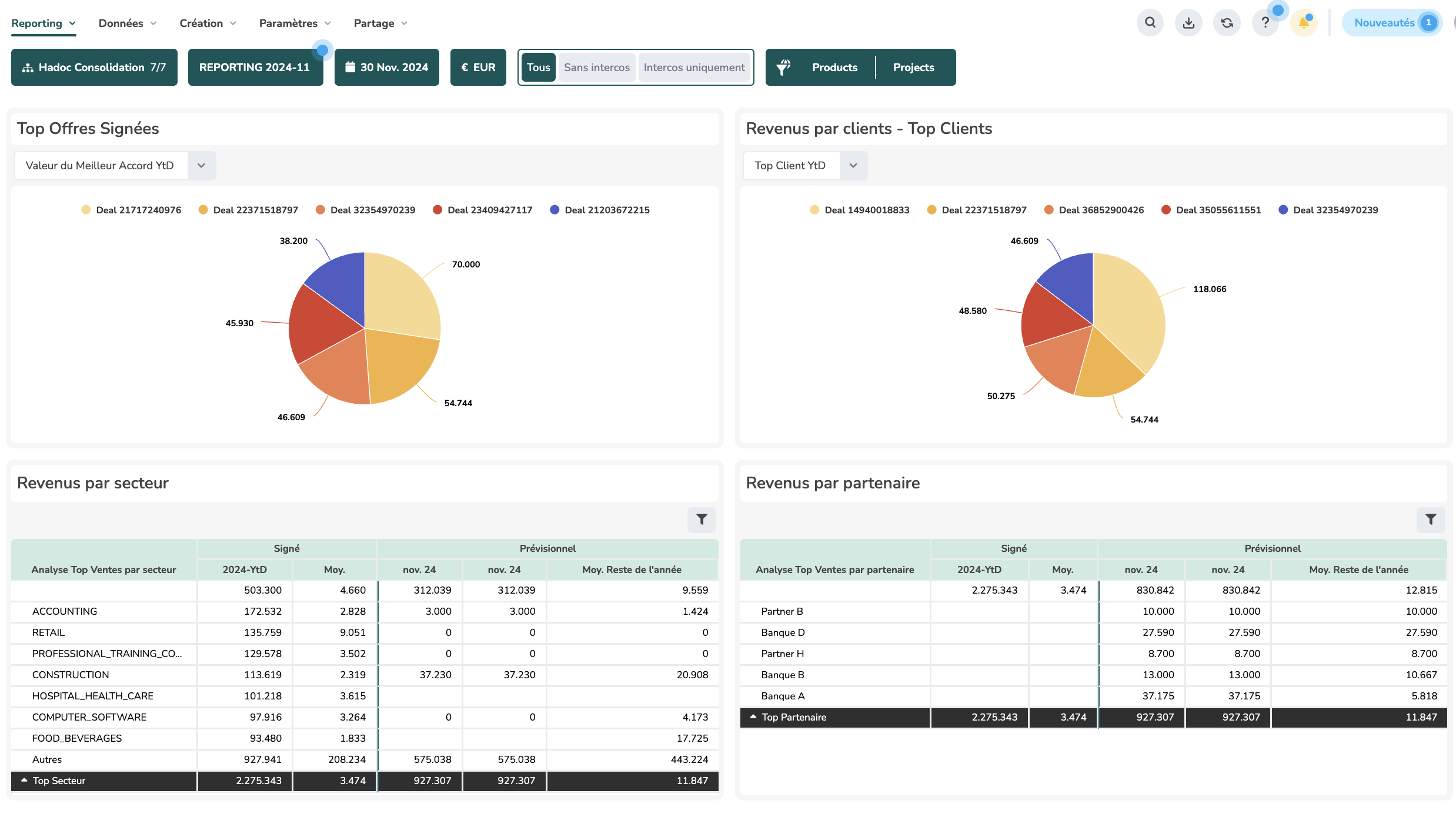Open the Paramètres menu
Image resolution: width=1456 pixels, height=824 pixels.
(x=295, y=24)
